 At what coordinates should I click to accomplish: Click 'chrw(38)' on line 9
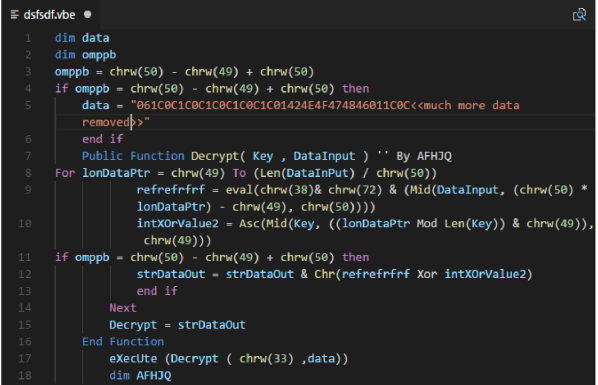pos(287,190)
